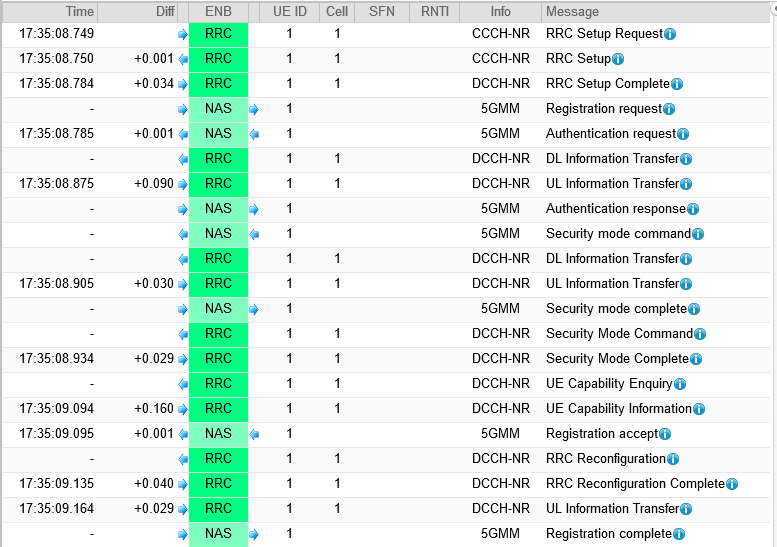Click the Message column header
Screen dimensions: 777x547
click(656, 12)
